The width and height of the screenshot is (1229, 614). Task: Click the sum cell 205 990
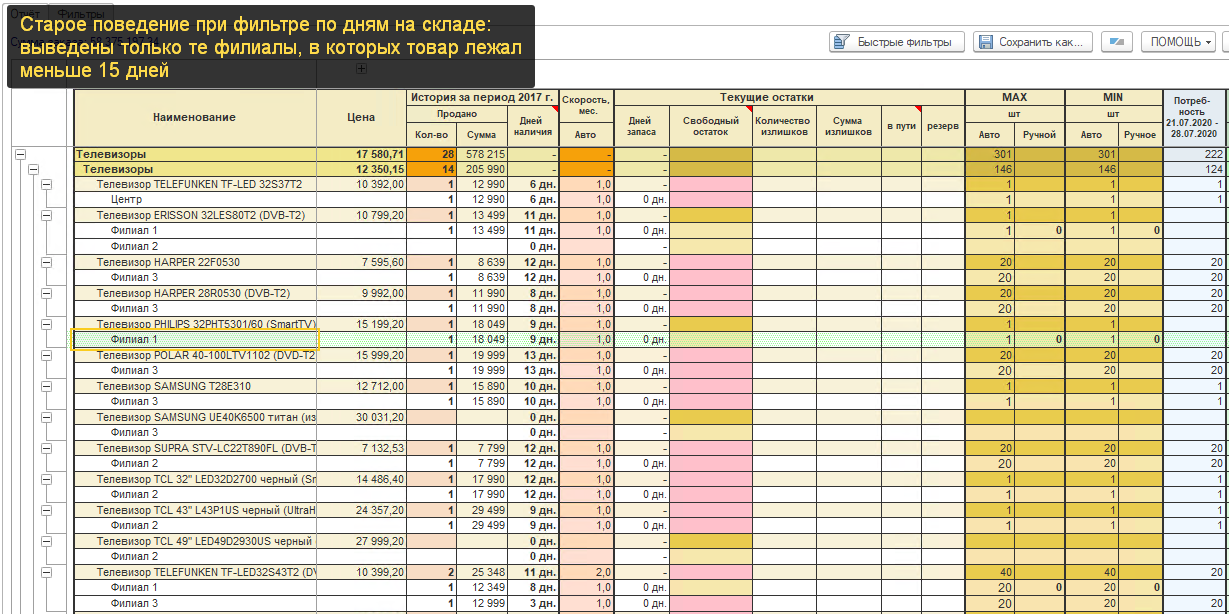[x=482, y=170]
